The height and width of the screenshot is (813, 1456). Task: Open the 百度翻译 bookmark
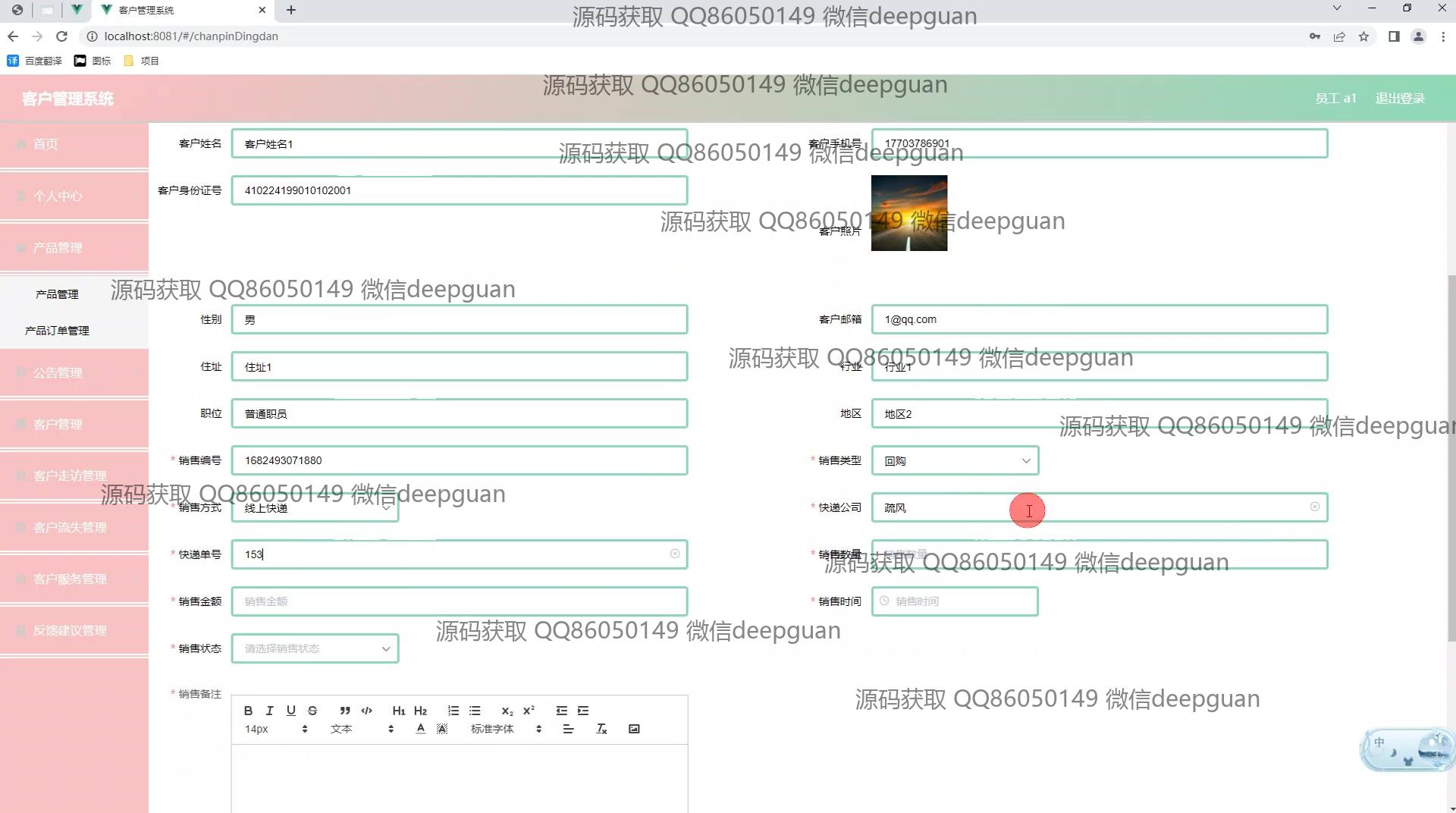(35, 61)
